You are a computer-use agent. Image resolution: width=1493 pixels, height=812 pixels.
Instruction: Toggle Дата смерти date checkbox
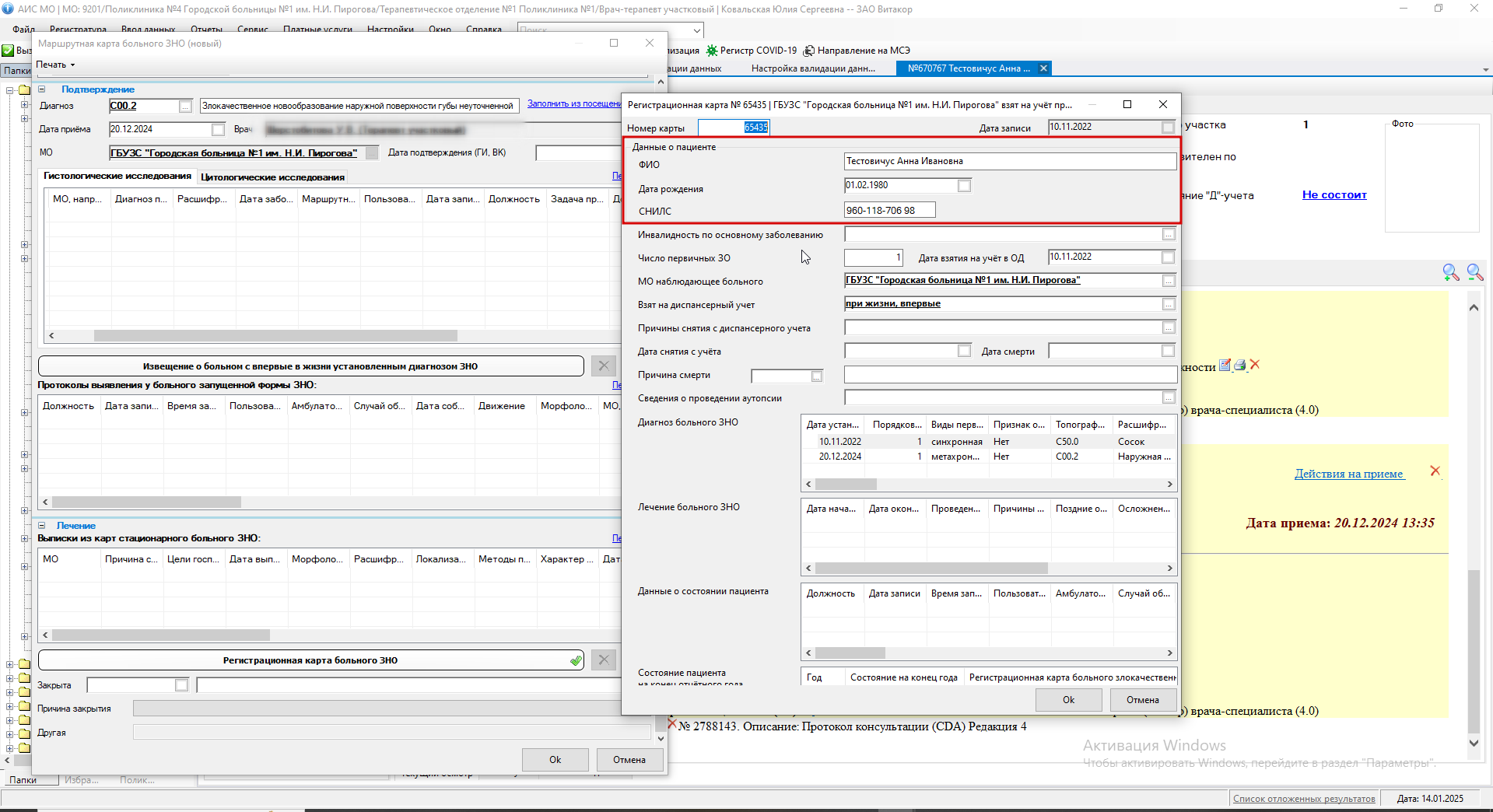pos(1168,351)
